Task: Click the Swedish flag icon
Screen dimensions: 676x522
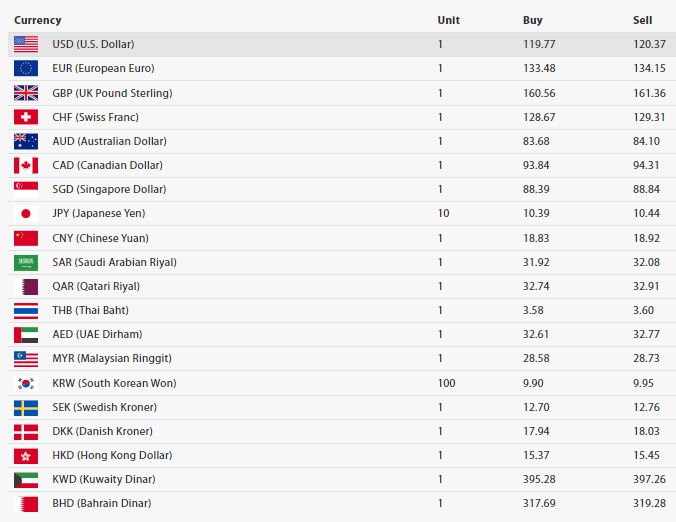Action: [x=26, y=407]
